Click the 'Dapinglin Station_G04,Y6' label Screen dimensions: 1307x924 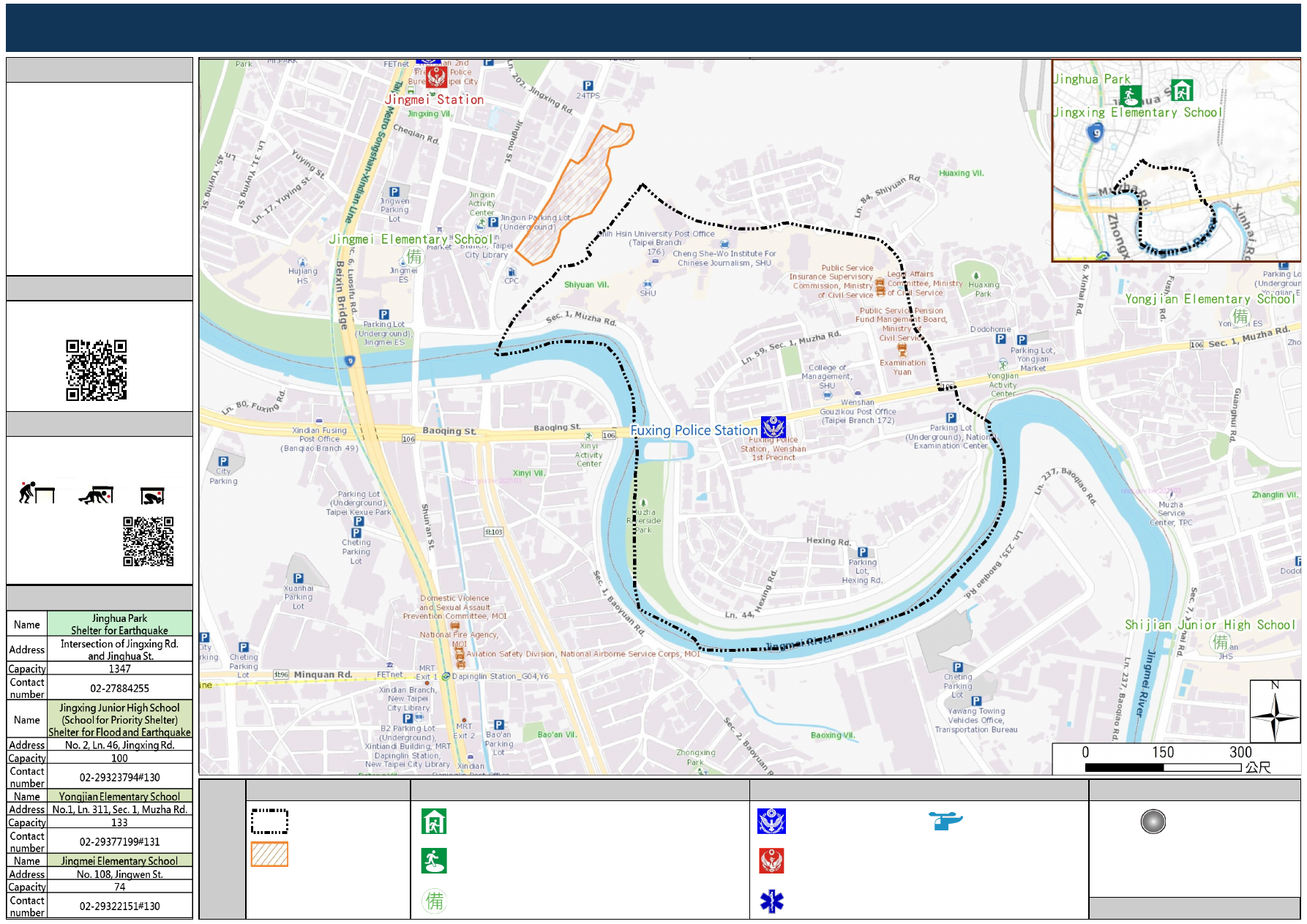(x=500, y=676)
